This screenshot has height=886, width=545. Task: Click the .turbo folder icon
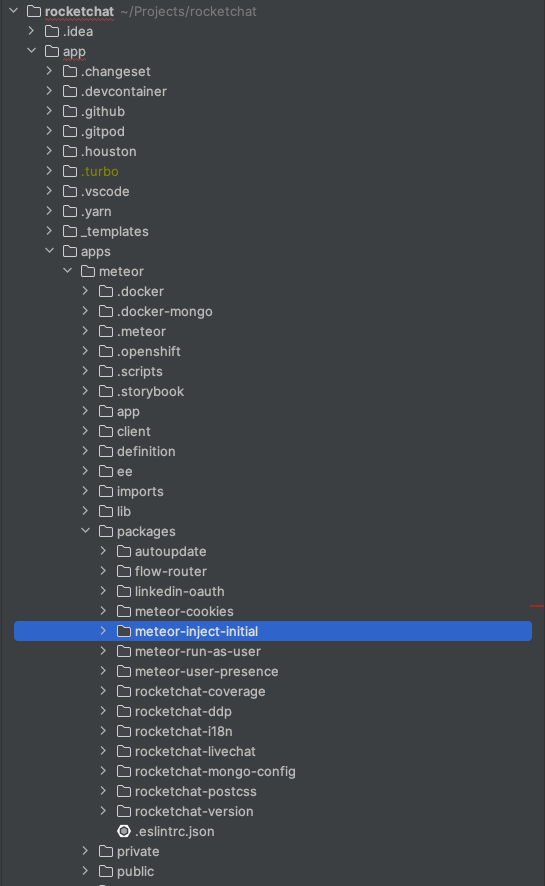(x=70, y=171)
